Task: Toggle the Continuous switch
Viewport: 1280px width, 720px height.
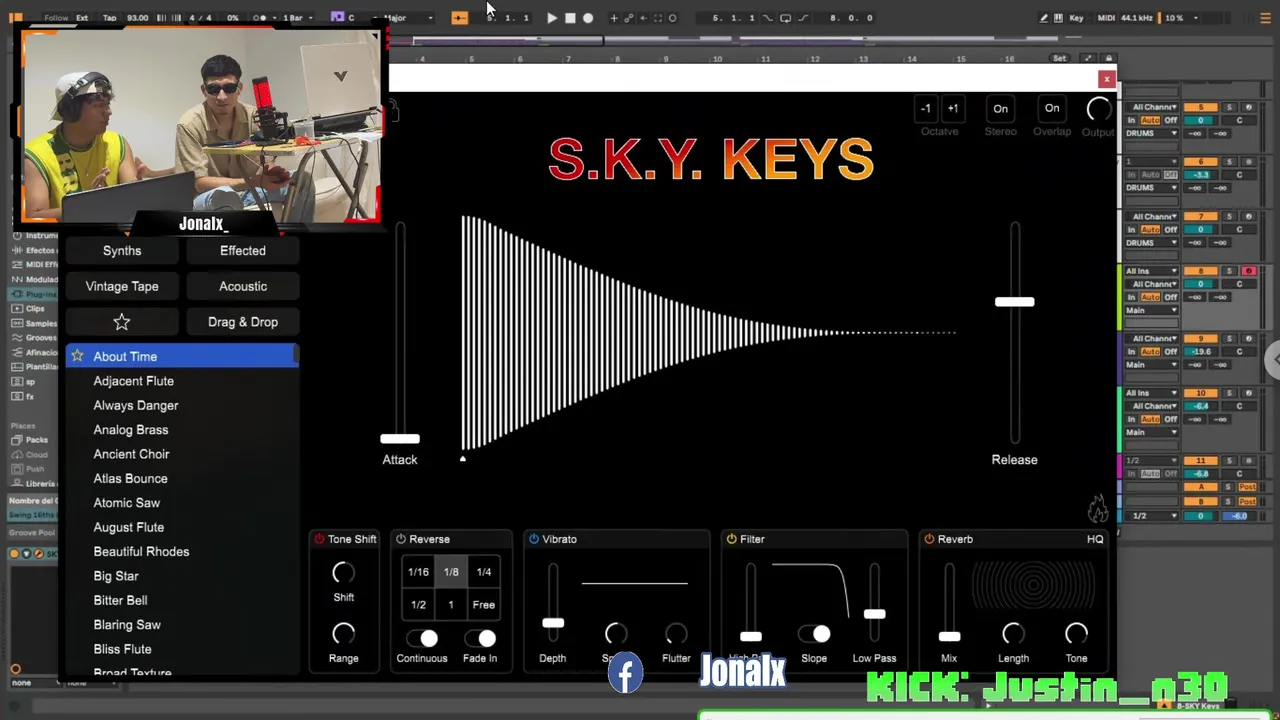Action: [x=422, y=638]
